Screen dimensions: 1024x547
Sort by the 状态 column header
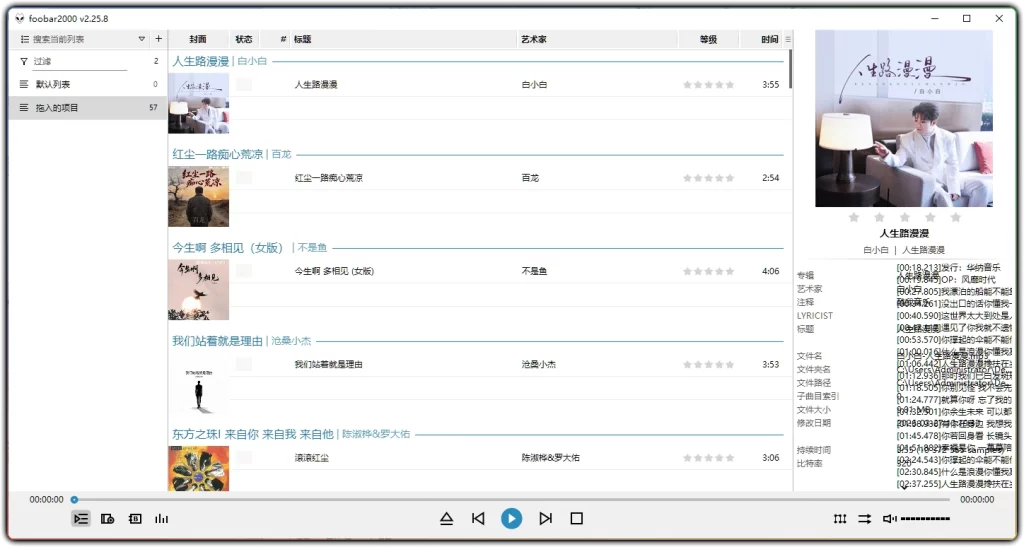pos(244,39)
